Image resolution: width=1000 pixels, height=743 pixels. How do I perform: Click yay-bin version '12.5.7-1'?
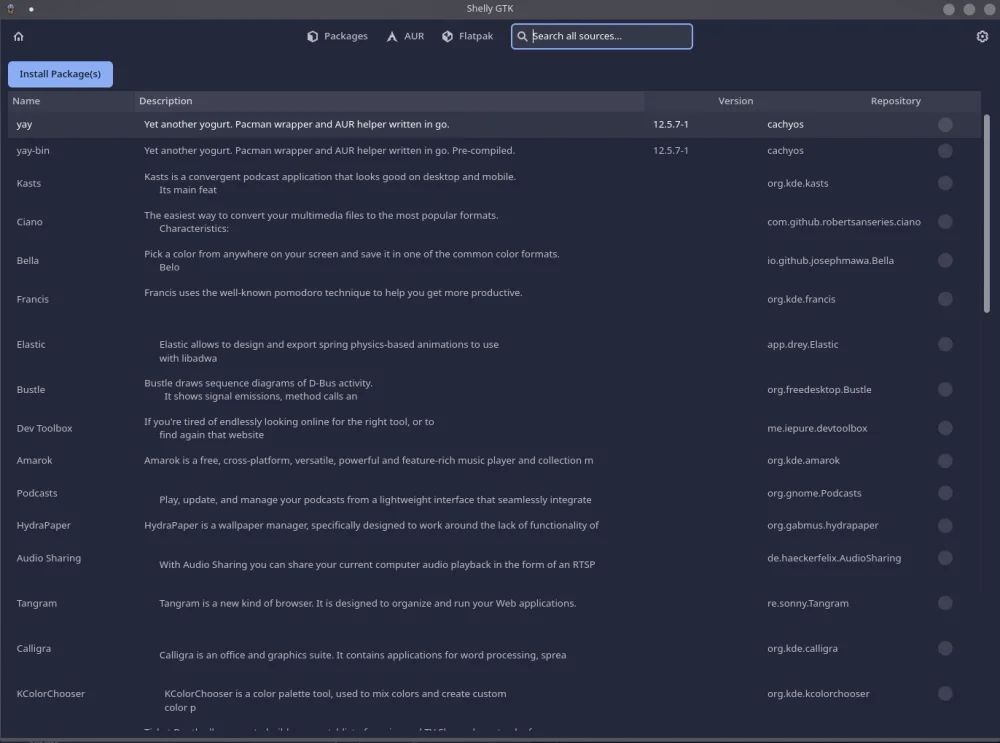coord(670,151)
